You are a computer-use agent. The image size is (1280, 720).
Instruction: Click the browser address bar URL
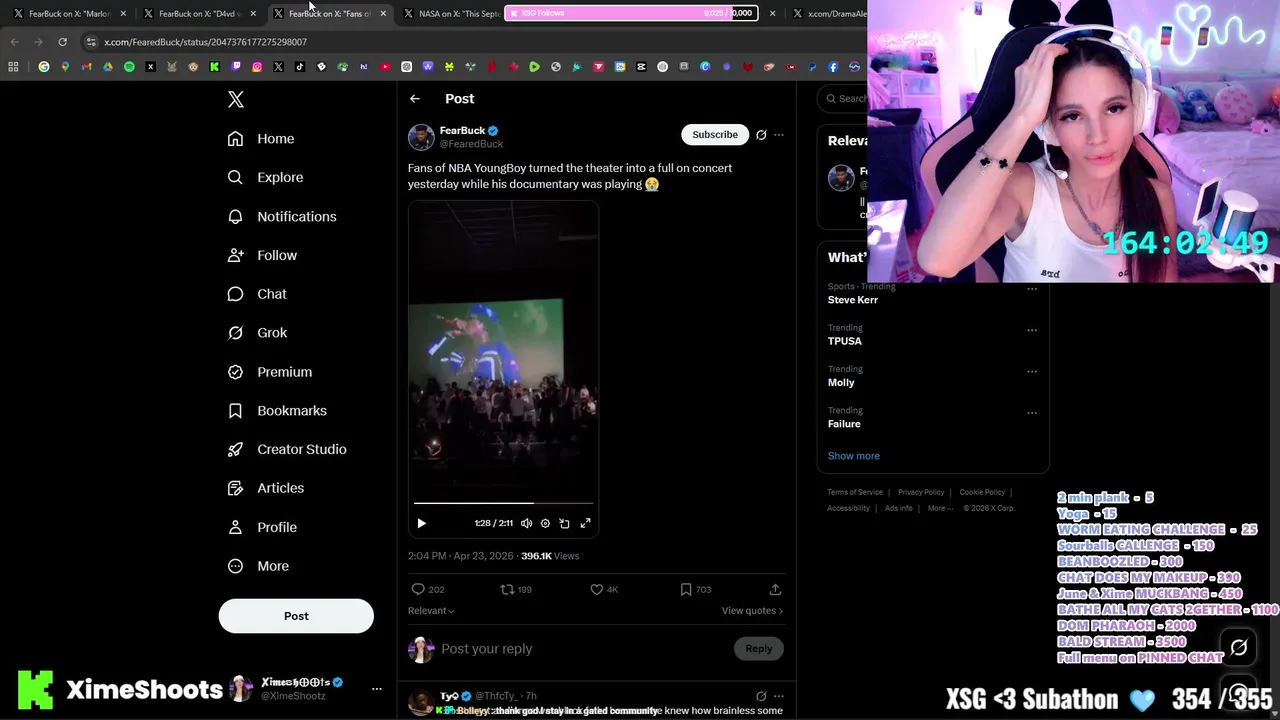(205, 42)
